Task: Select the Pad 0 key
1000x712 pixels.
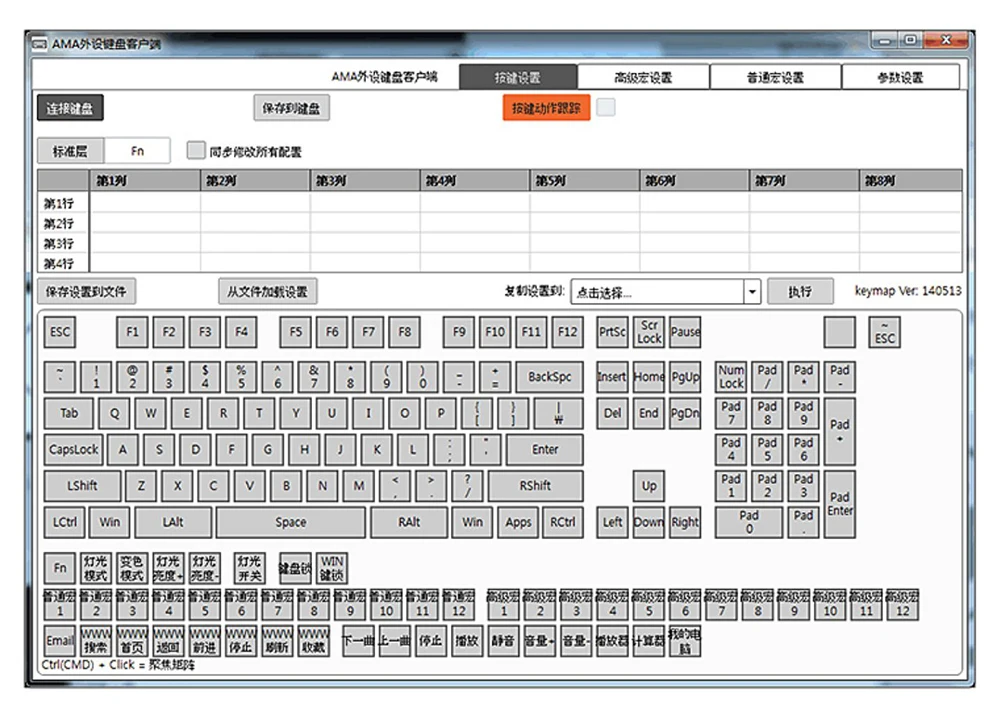Action: click(749, 522)
